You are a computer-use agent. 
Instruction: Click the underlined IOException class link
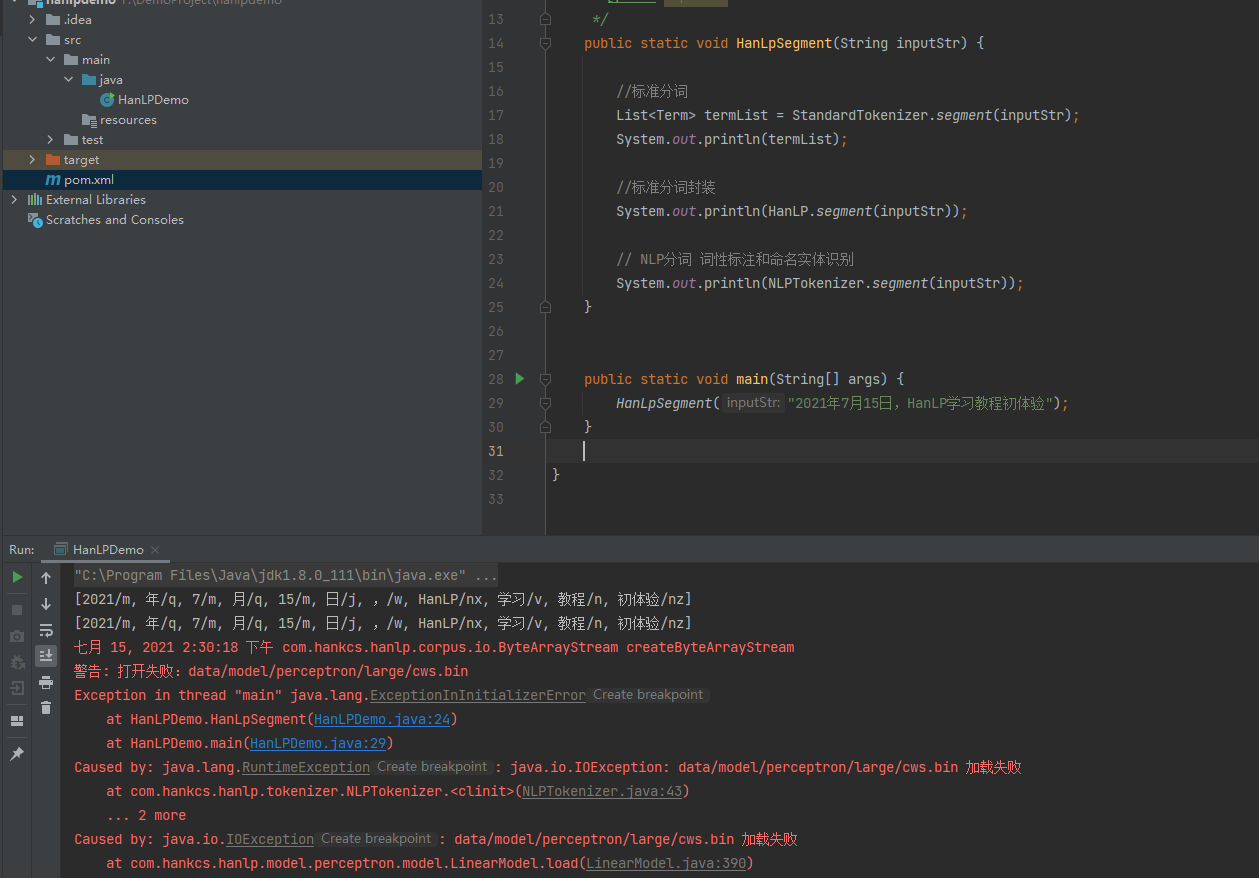tap(270, 839)
